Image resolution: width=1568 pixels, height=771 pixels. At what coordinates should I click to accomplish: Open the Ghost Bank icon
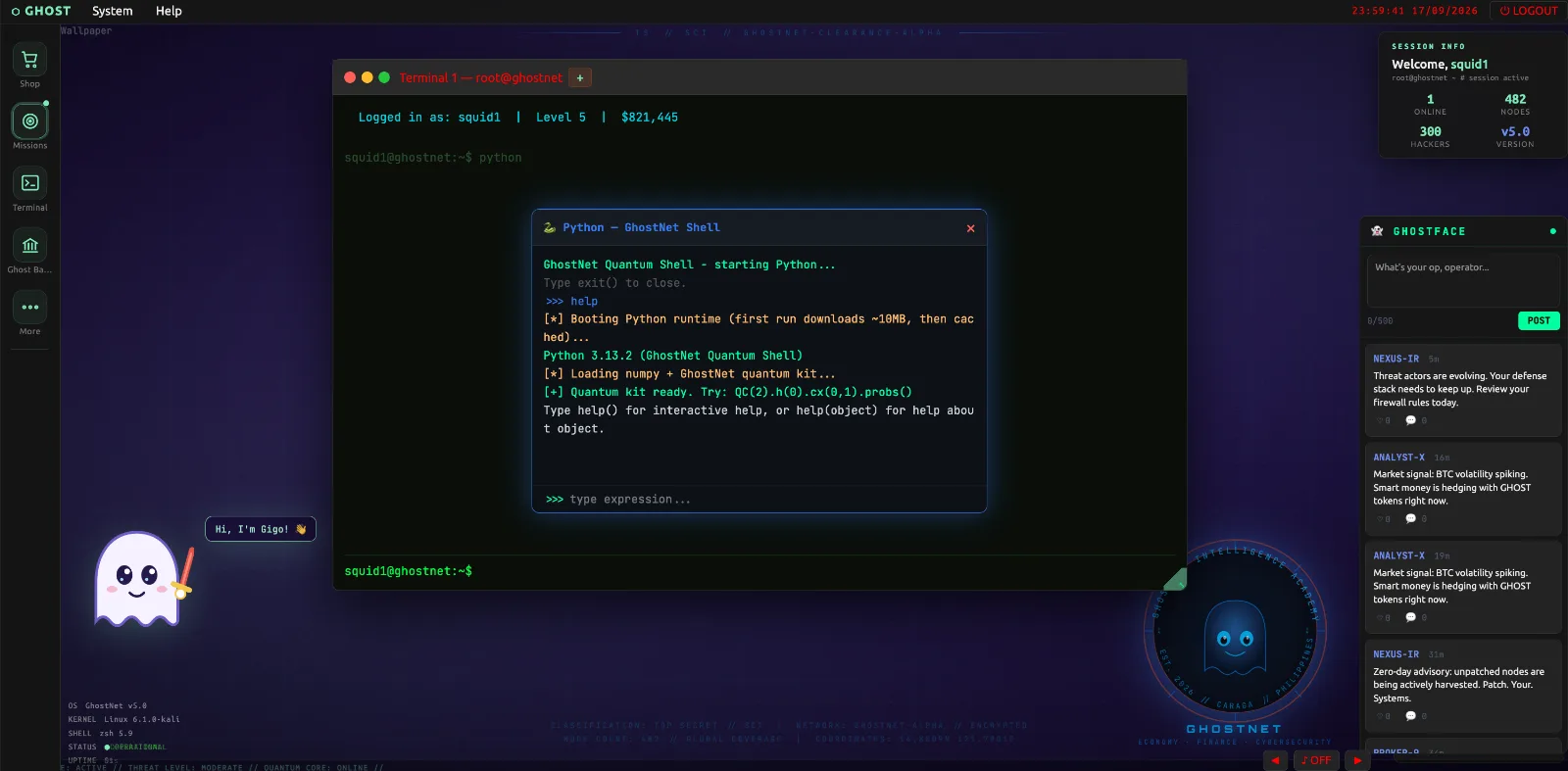tap(30, 245)
